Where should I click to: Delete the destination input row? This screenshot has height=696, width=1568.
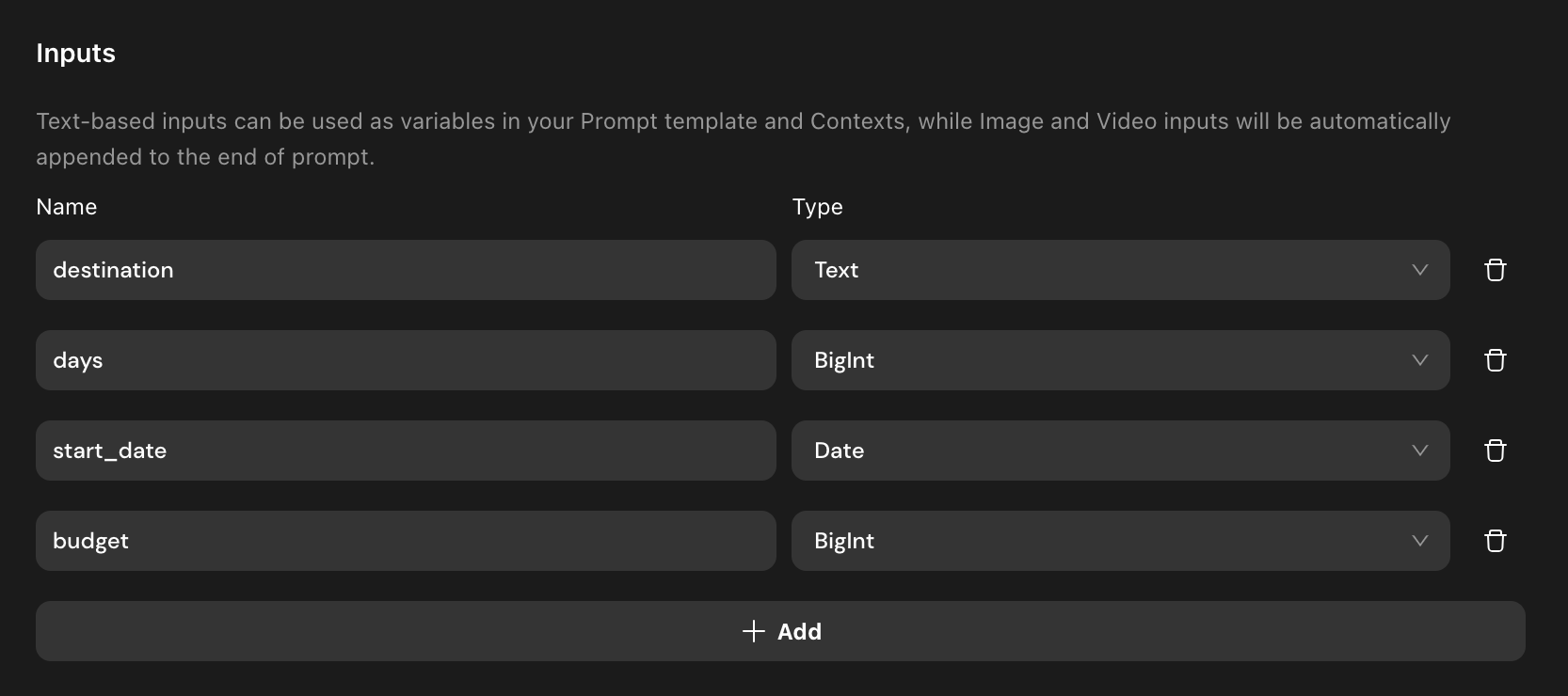[1496, 270]
